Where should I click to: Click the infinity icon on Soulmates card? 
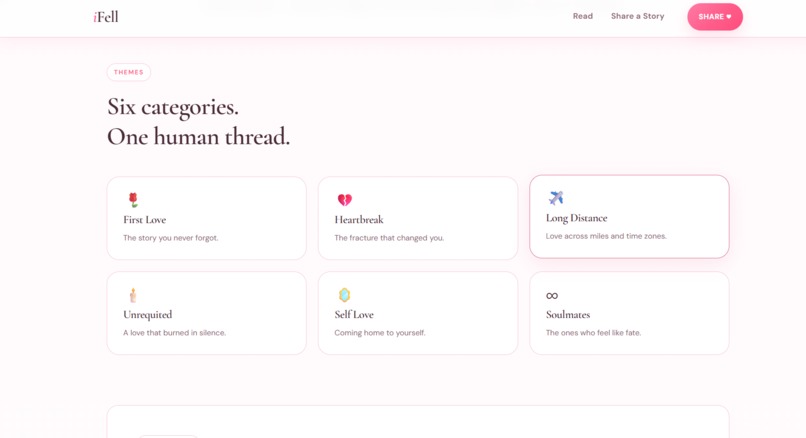click(552, 296)
